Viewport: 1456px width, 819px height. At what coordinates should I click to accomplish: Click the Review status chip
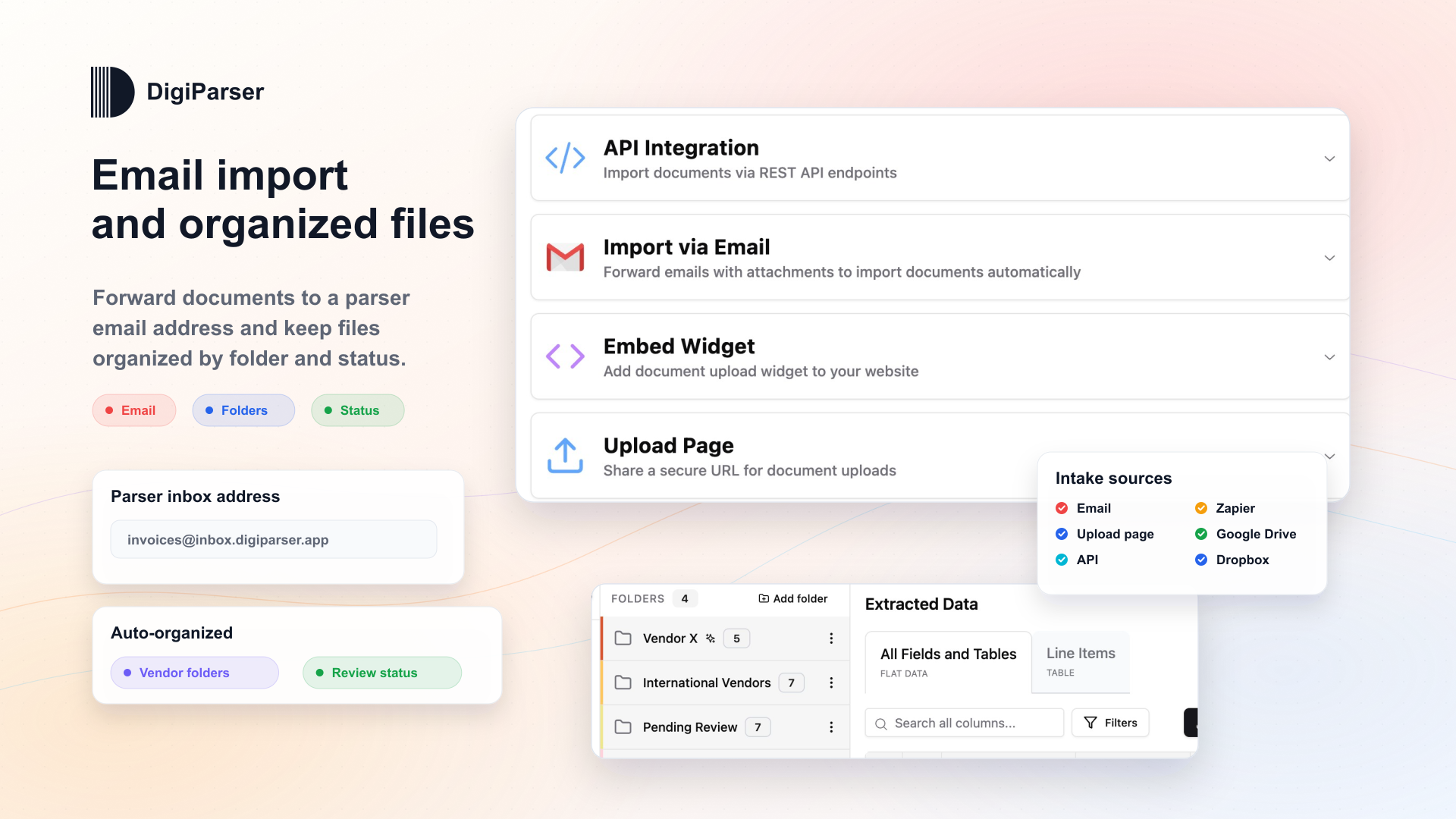(x=382, y=673)
